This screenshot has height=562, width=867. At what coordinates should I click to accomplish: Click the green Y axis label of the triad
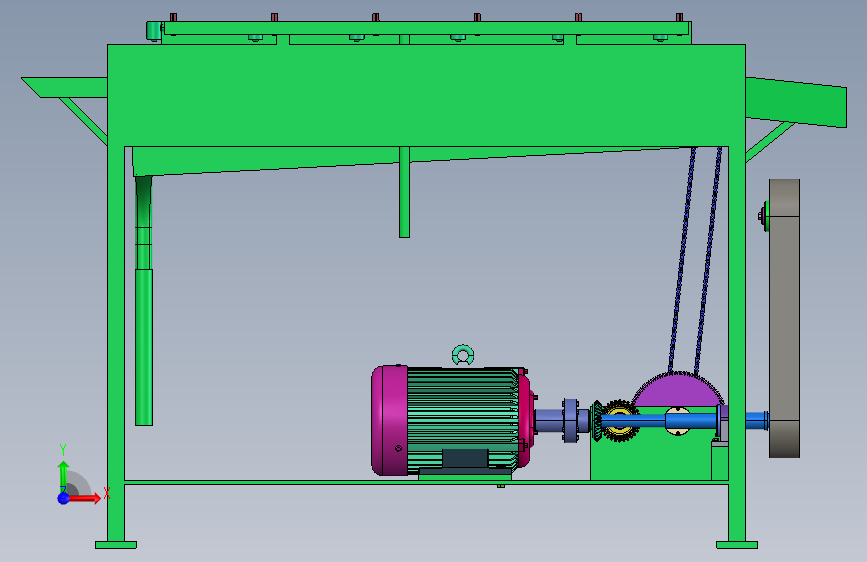(x=63, y=450)
